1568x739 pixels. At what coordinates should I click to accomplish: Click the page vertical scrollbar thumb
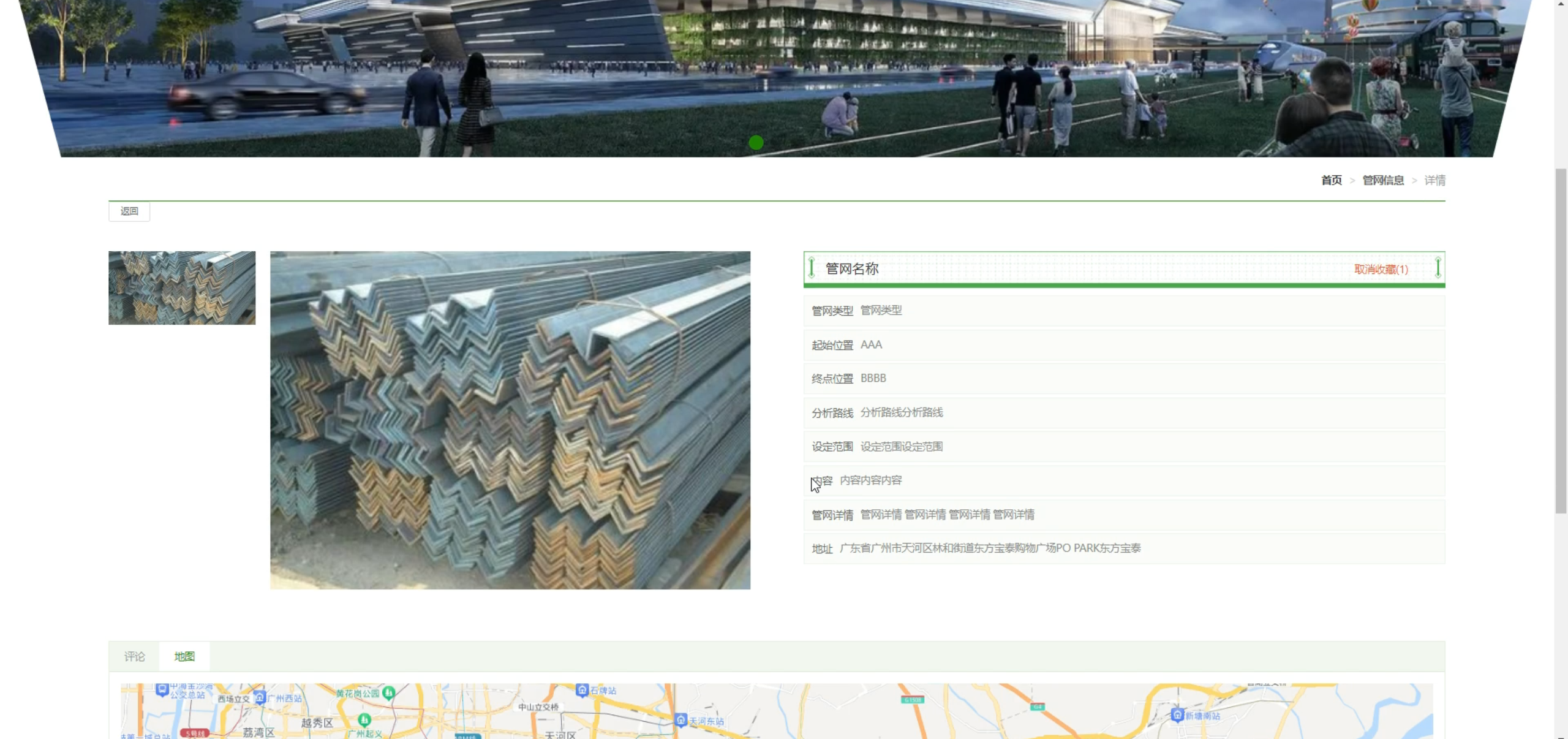point(1561,340)
